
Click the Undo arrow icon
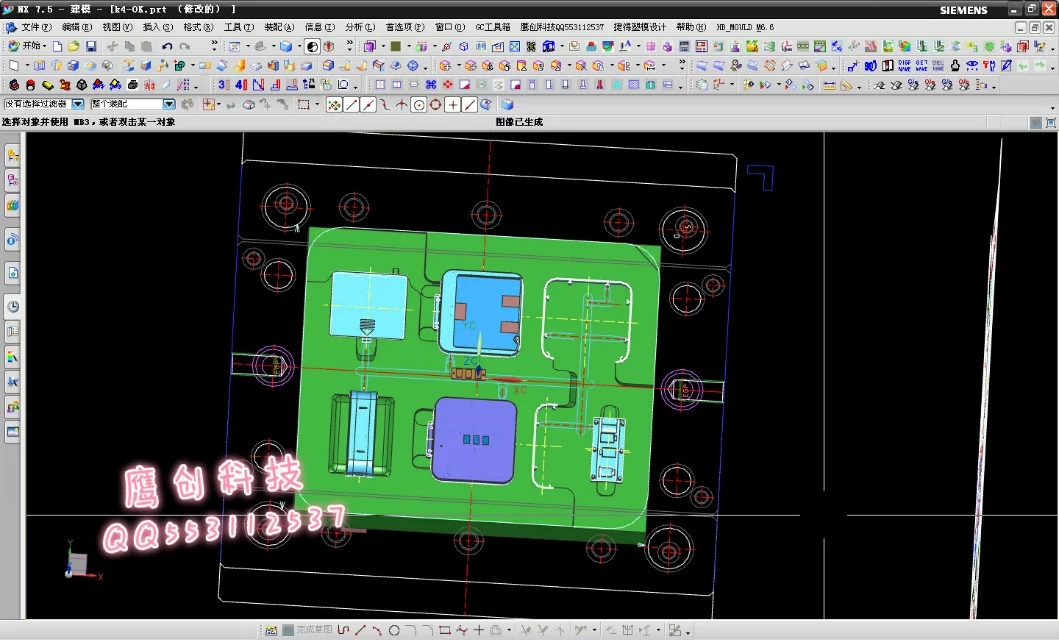[167, 46]
